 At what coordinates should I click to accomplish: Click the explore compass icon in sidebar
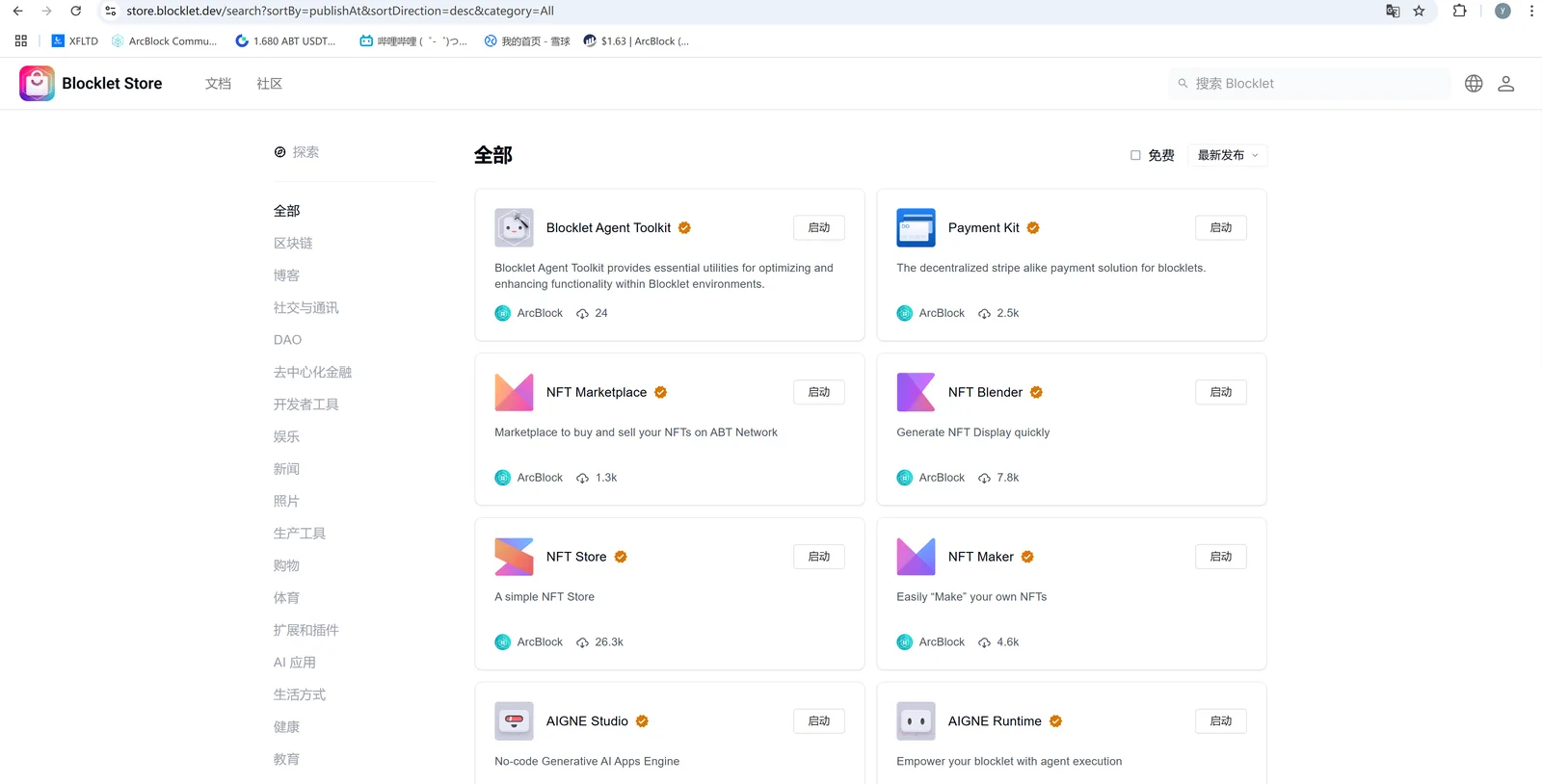(280, 152)
